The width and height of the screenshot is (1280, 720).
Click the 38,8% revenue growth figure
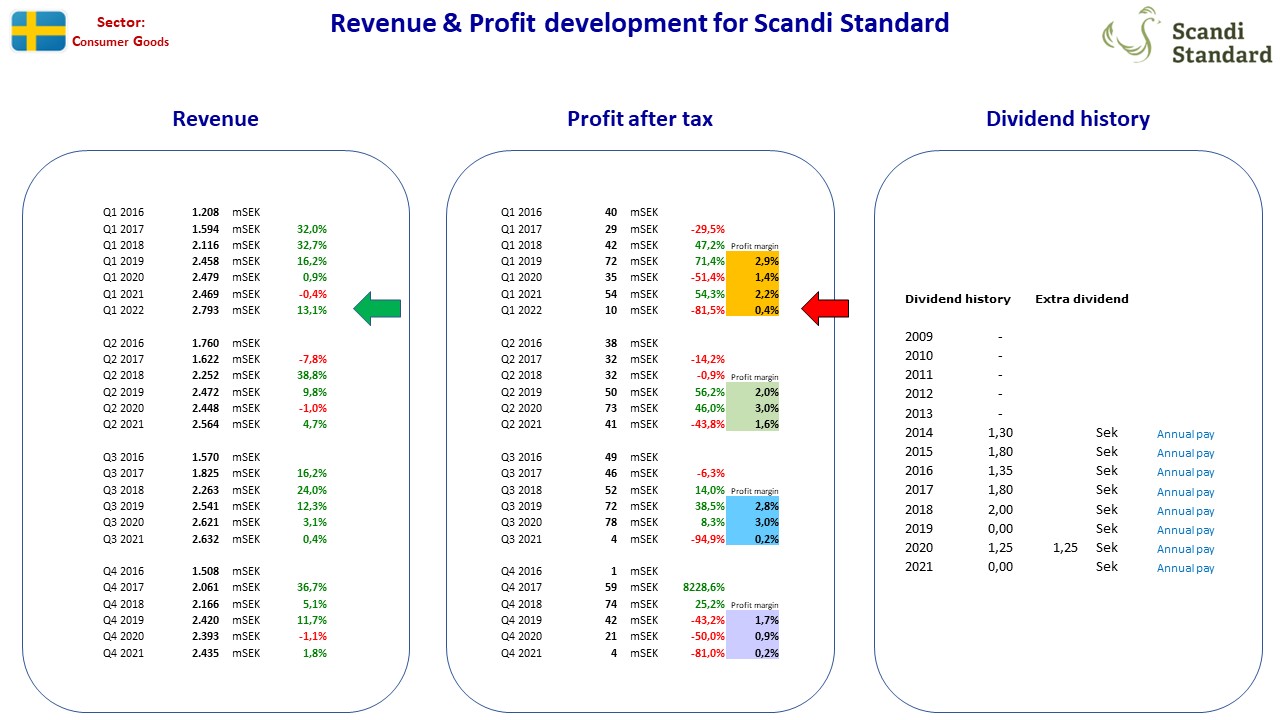coord(312,375)
